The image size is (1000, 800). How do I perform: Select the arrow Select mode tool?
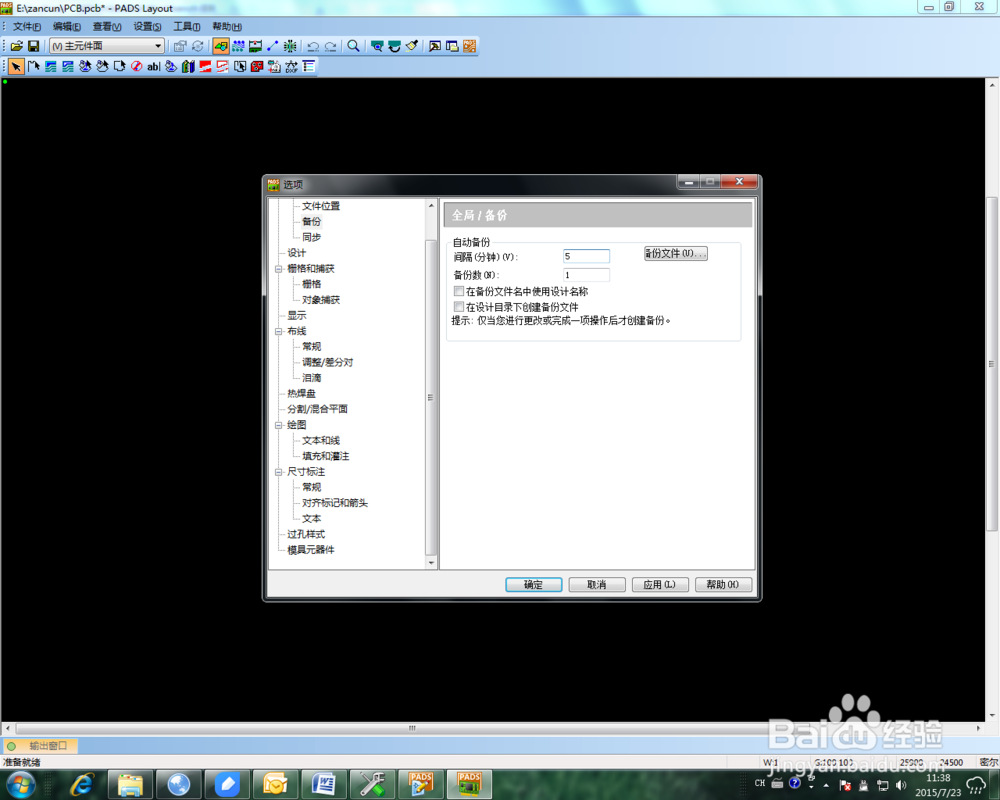point(16,66)
